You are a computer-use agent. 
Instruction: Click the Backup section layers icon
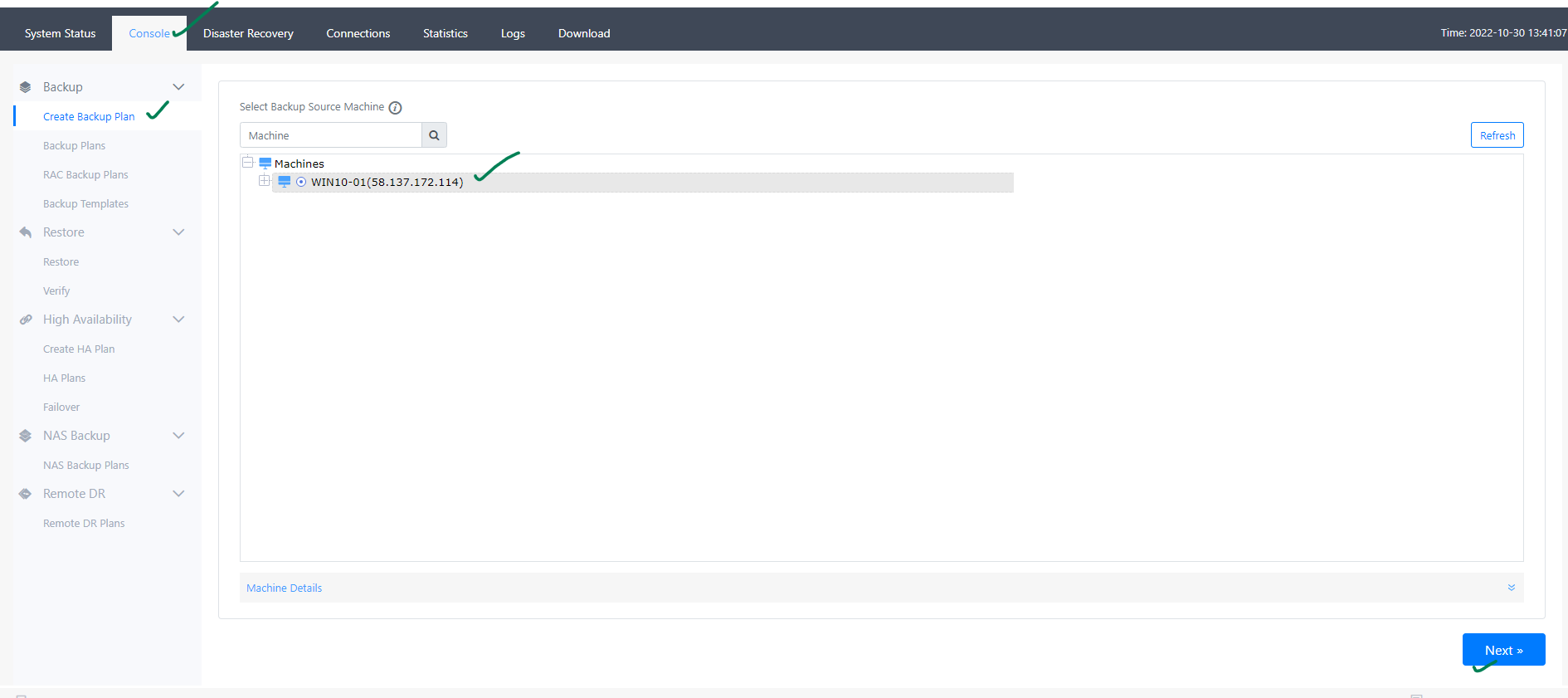click(x=25, y=87)
